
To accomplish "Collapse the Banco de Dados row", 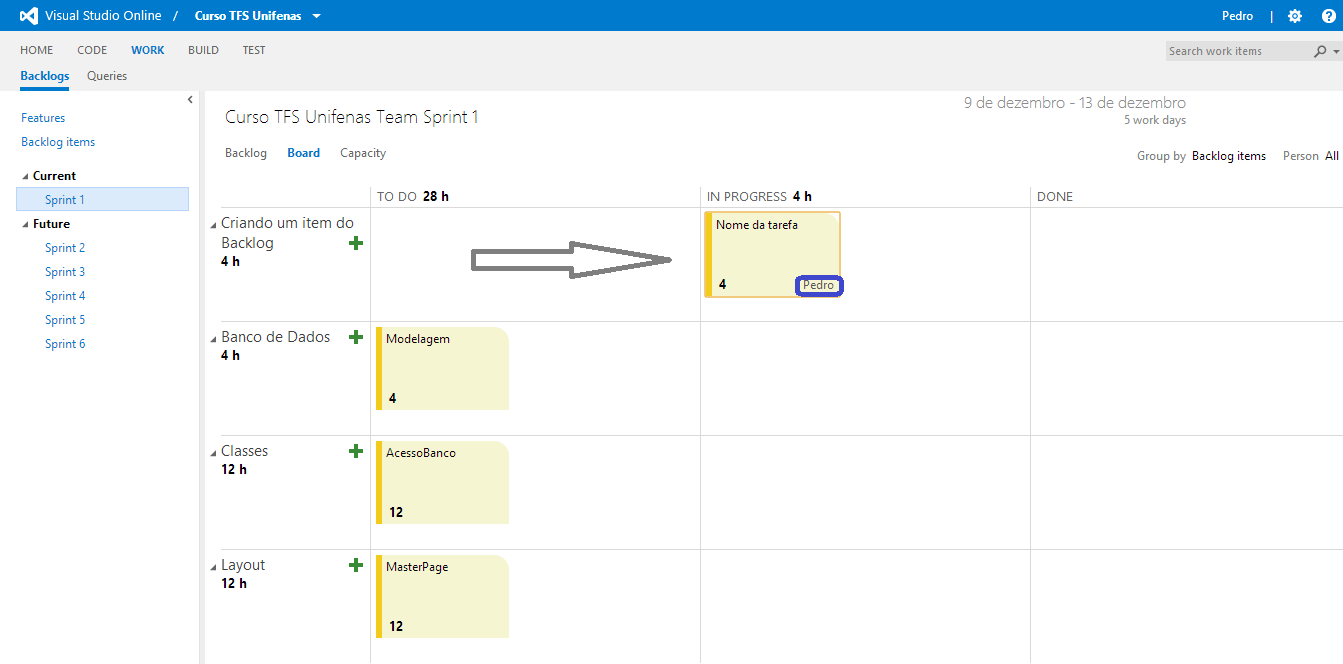I will coord(213,339).
